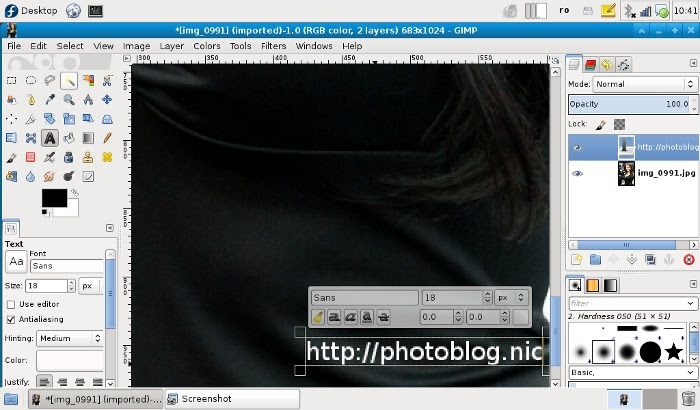Toggle lock pixels brush icon
The width and height of the screenshot is (700, 410).
(x=601, y=125)
